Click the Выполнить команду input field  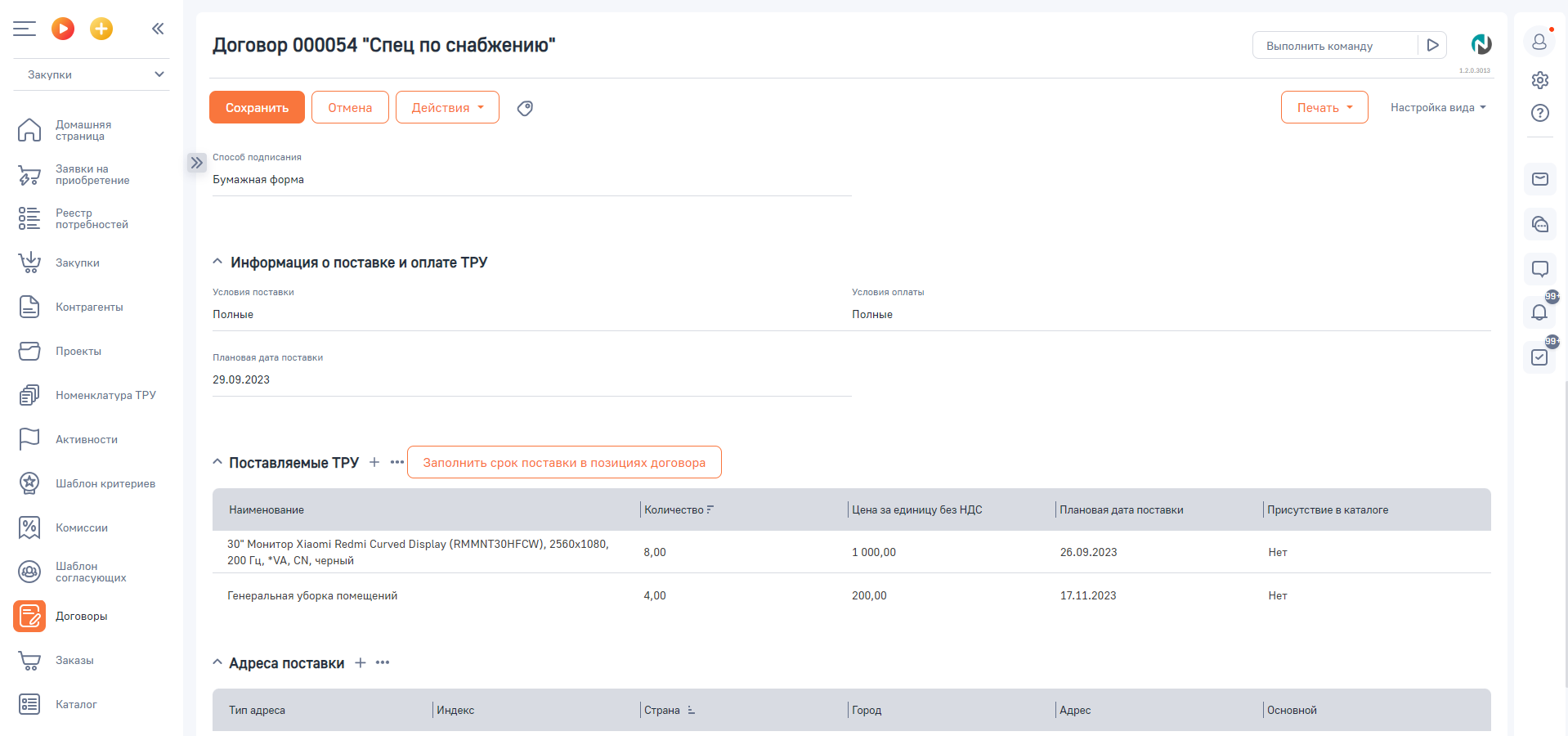coord(1335,46)
